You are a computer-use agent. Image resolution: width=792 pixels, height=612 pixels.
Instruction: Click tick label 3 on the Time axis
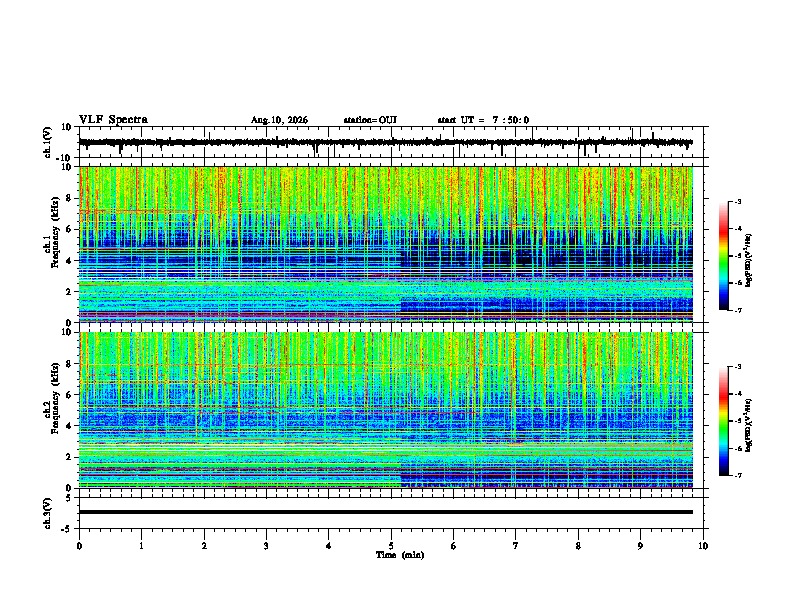[x=266, y=546]
